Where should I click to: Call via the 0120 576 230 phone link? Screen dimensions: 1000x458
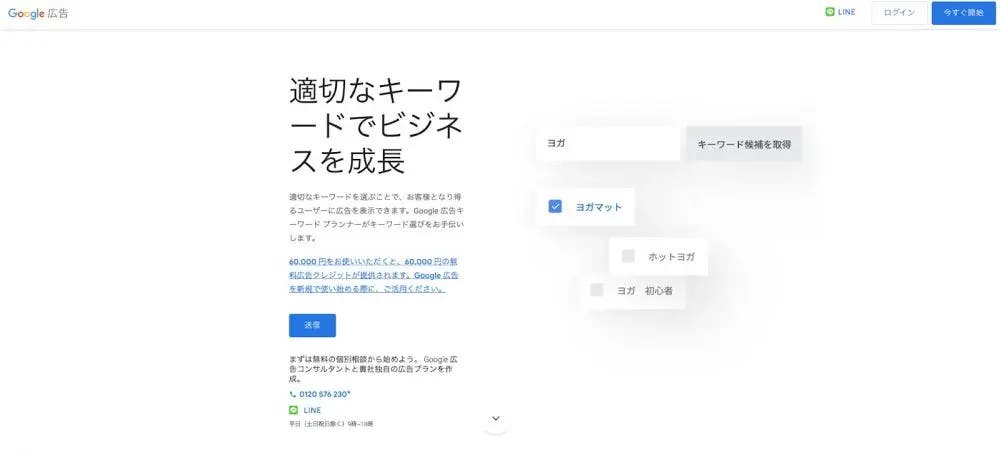(324, 394)
